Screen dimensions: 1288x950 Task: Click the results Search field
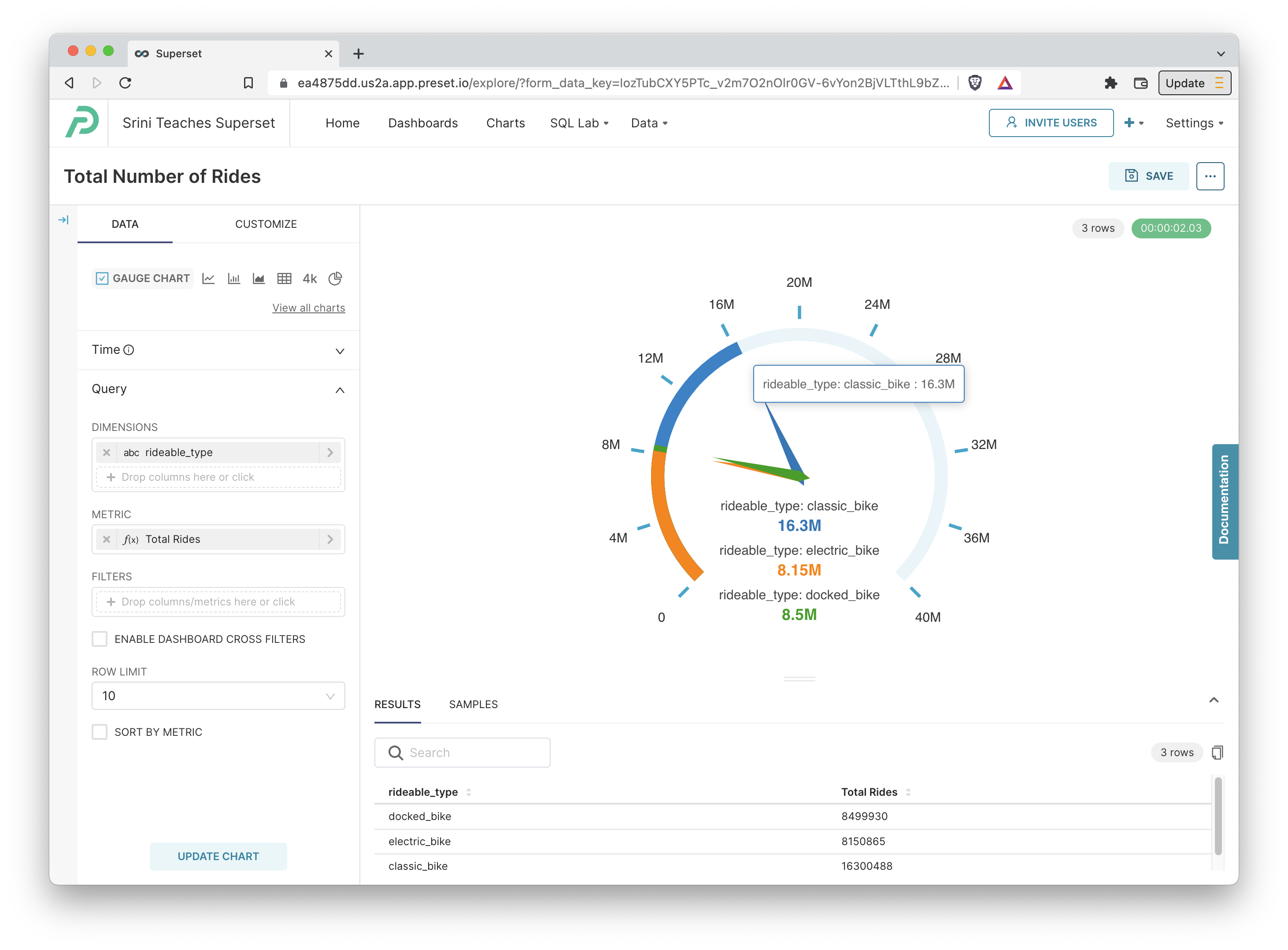462,752
